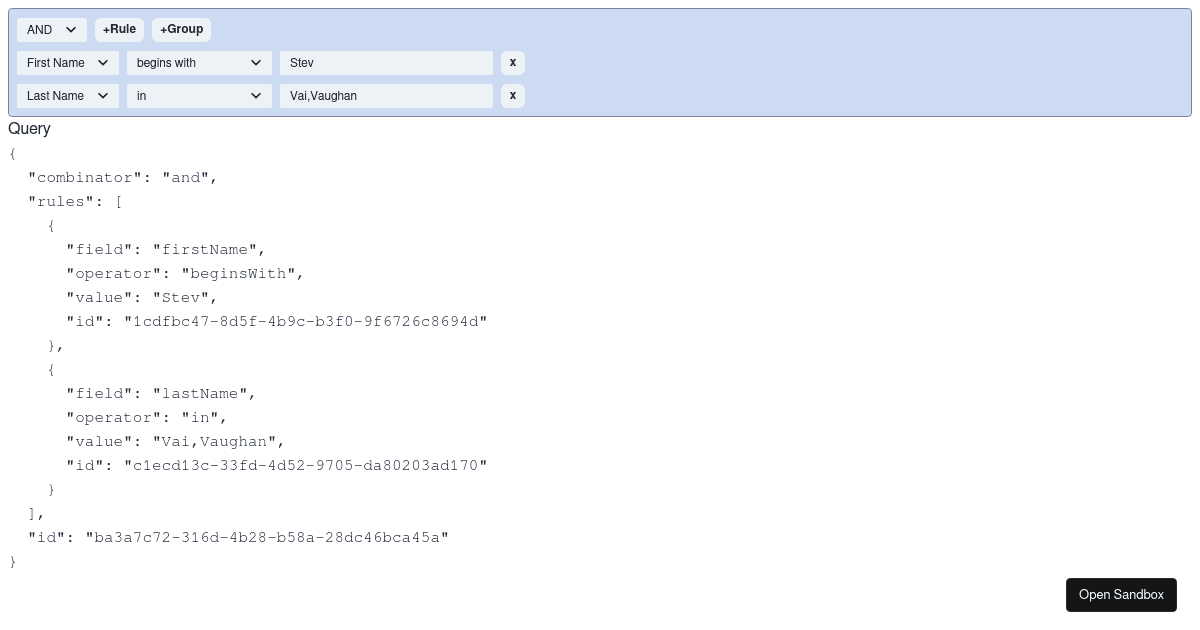Select the value input containing Vai,Vaughan
This screenshot has width=1200, height=630.
(x=386, y=95)
